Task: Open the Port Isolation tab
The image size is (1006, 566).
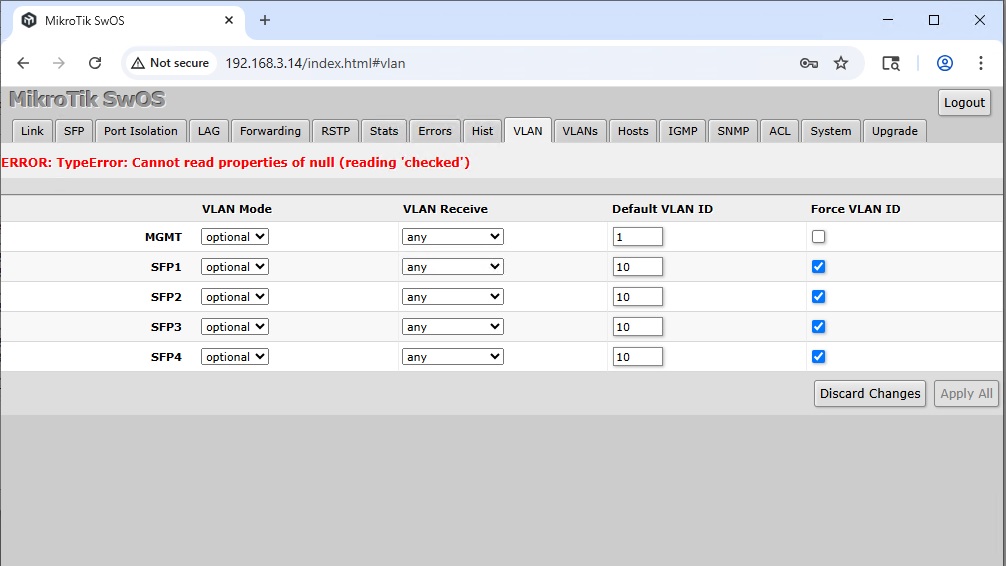Action: [x=141, y=131]
